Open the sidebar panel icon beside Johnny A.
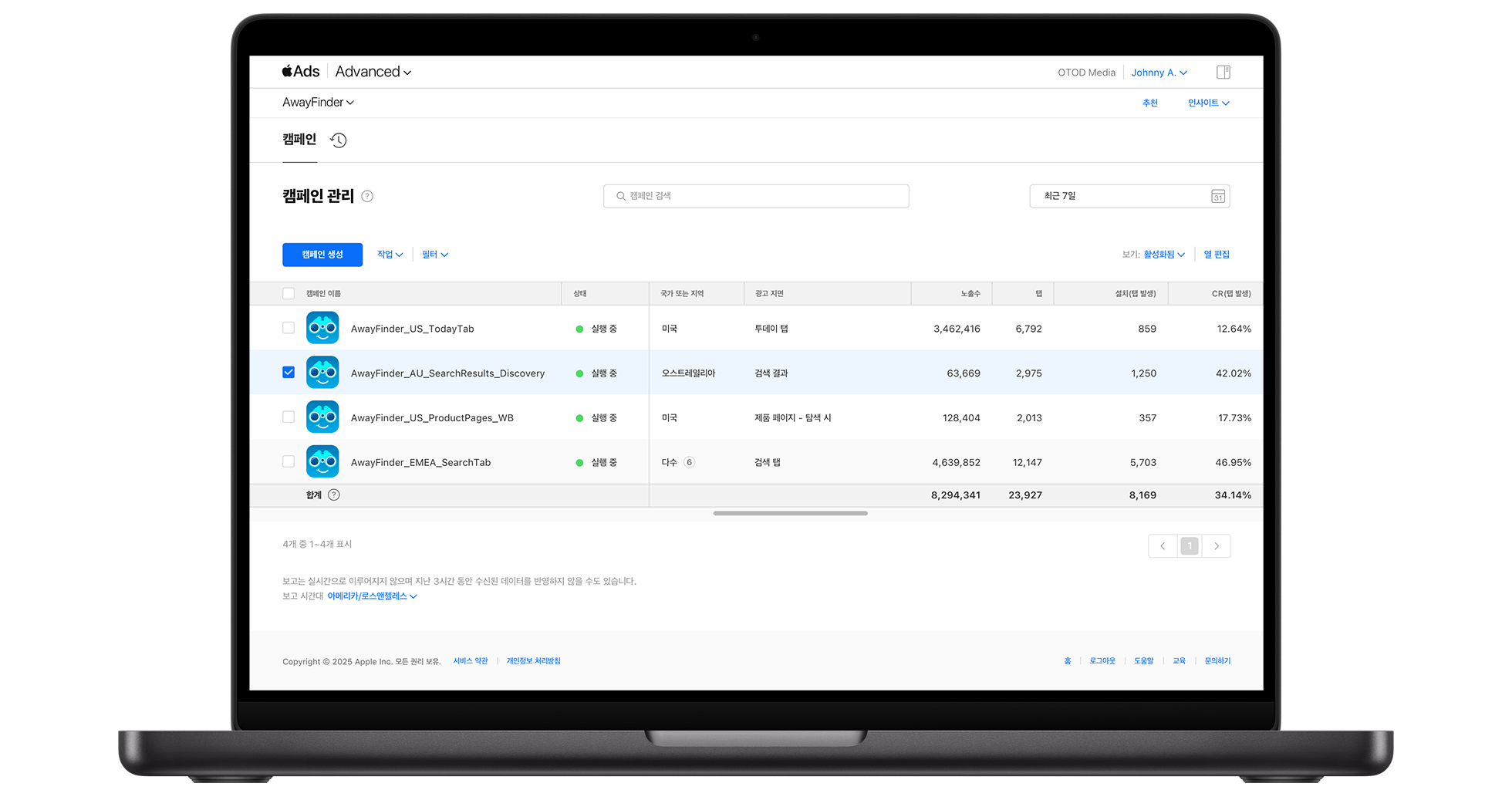 (1223, 73)
